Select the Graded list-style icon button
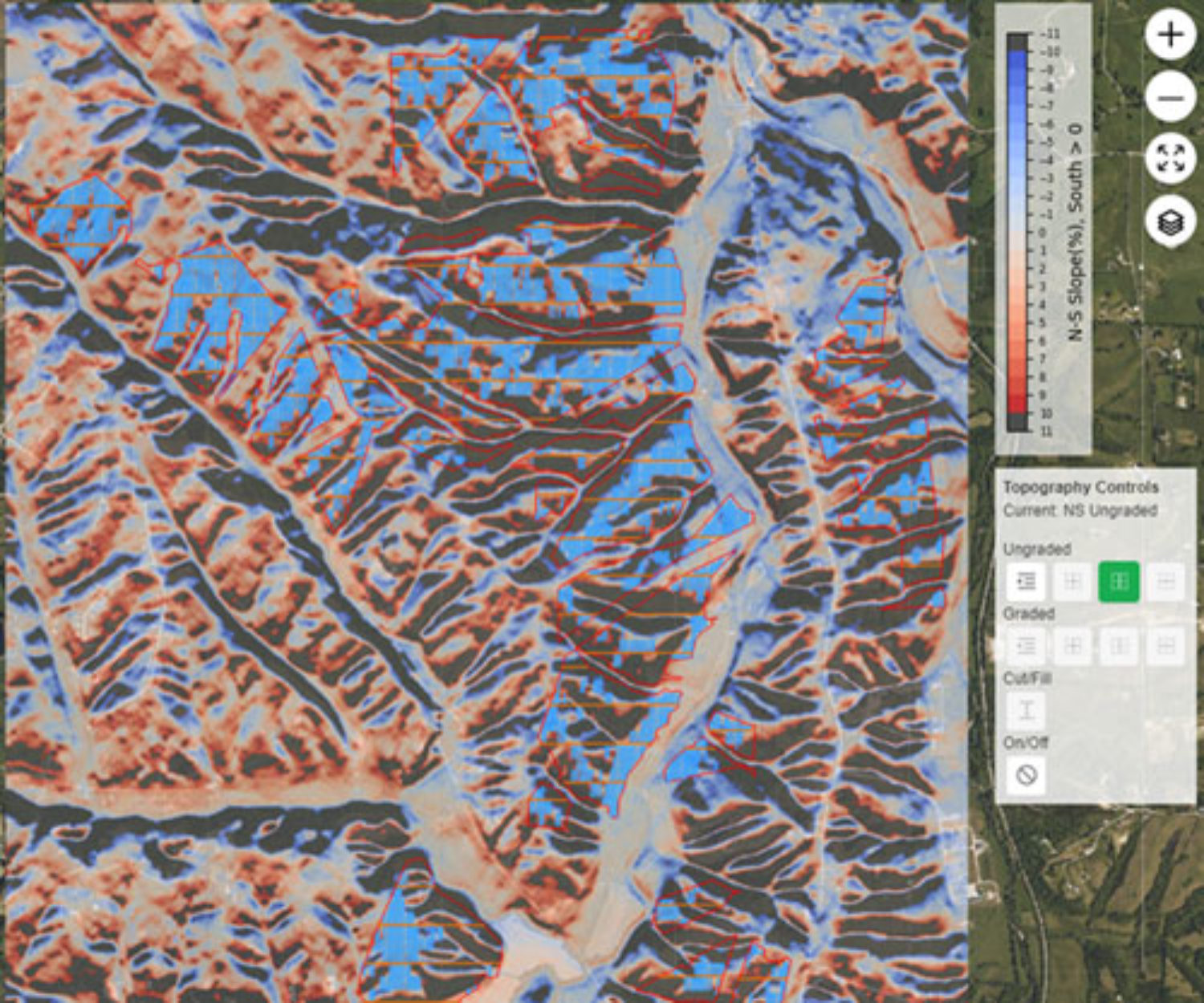The height and width of the screenshot is (1003, 1204). [1026, 645]
